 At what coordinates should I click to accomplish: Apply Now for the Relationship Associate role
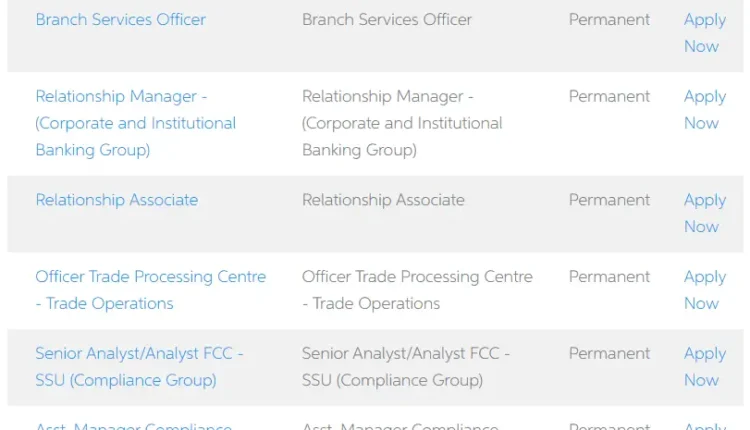click(704, 212)
